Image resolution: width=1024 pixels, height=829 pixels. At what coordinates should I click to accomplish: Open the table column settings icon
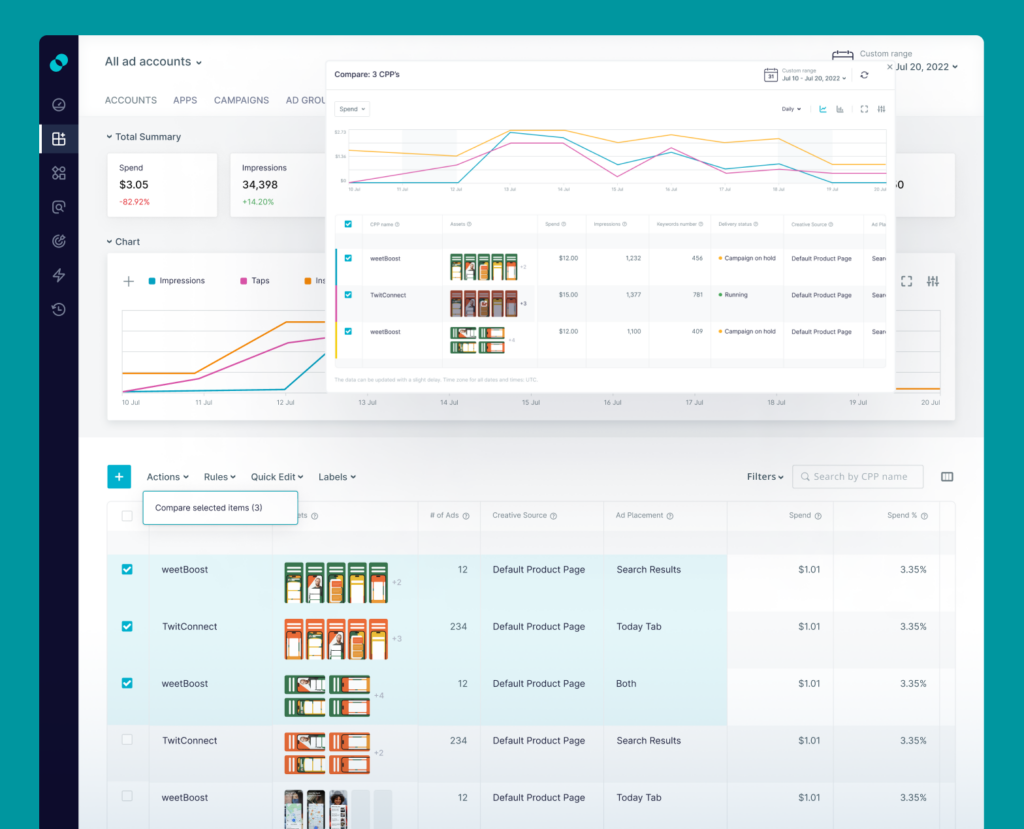tap(947, 477)
